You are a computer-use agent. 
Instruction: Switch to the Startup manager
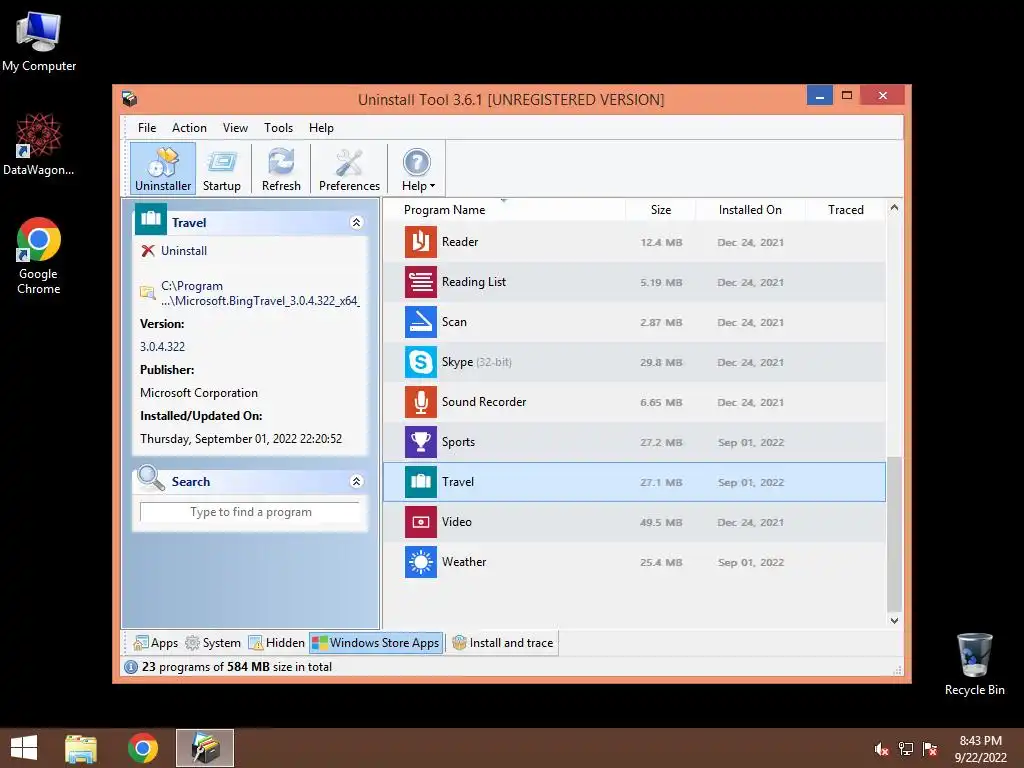pos(222,169)
